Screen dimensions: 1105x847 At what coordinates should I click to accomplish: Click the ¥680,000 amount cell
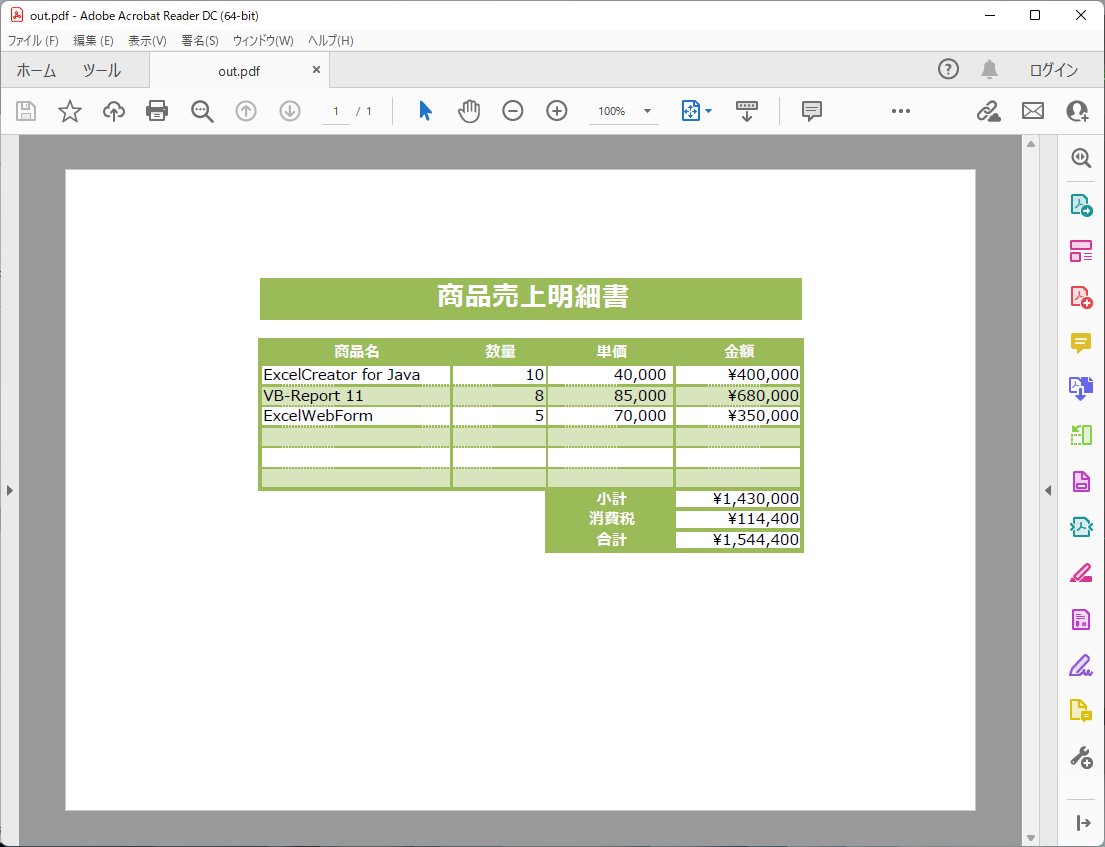(738, 395)
